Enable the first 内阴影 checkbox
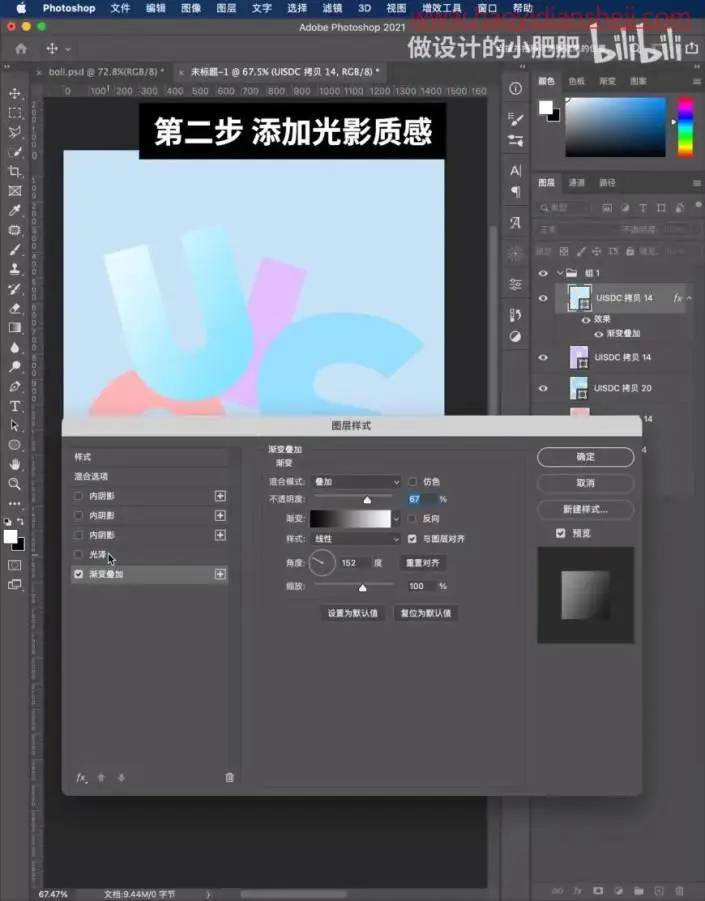 coord(79,496)
